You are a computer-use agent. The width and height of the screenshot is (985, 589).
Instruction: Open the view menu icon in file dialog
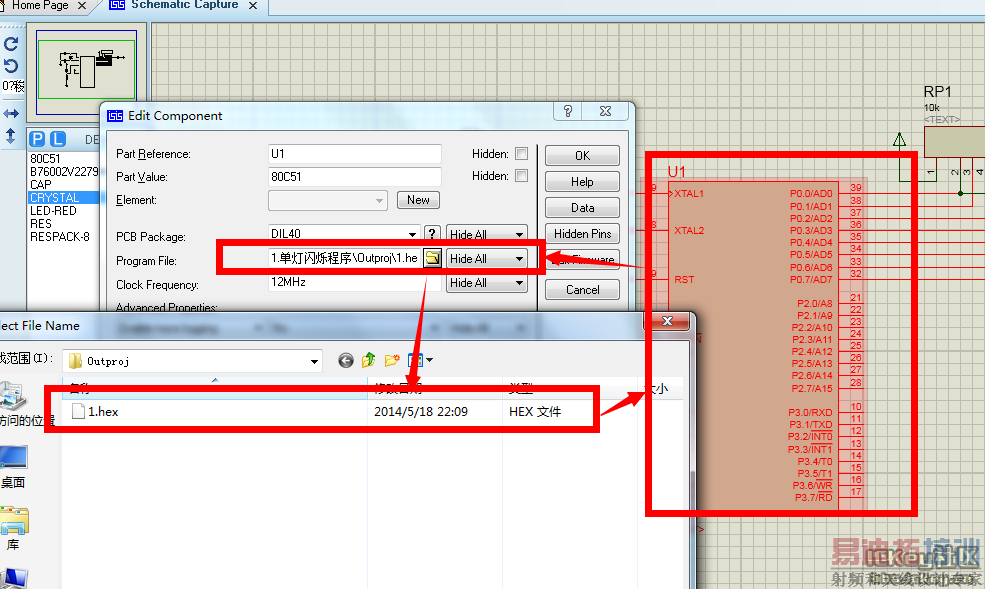click(x=420, y=360)
